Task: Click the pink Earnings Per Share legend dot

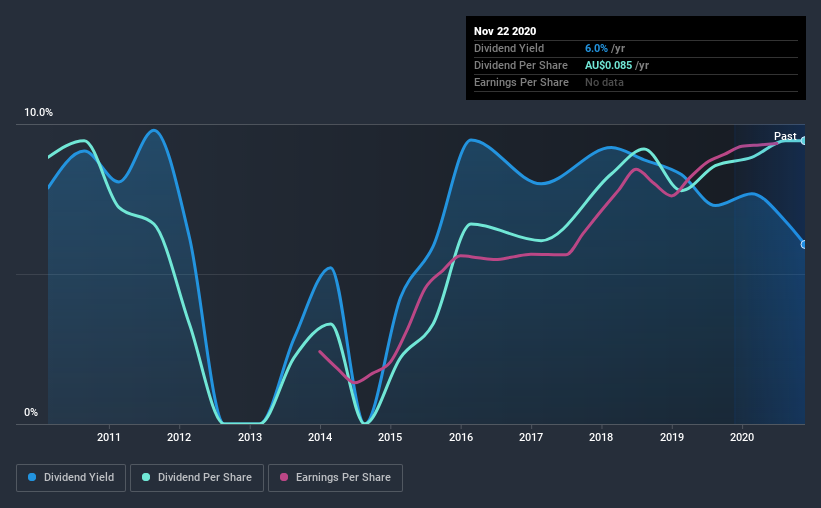Action: pyautogui.click(x=284, y=477)
